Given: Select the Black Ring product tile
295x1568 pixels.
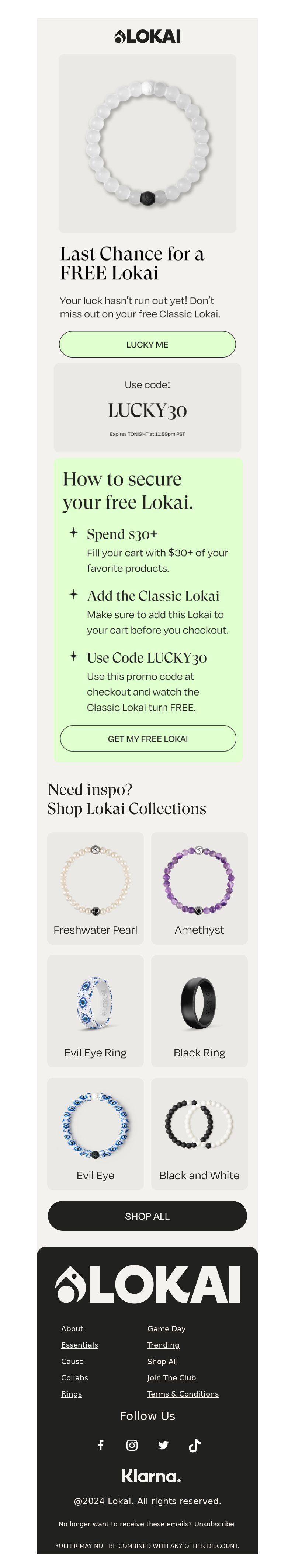Looking at the screenshot, I should [199, 1011].
